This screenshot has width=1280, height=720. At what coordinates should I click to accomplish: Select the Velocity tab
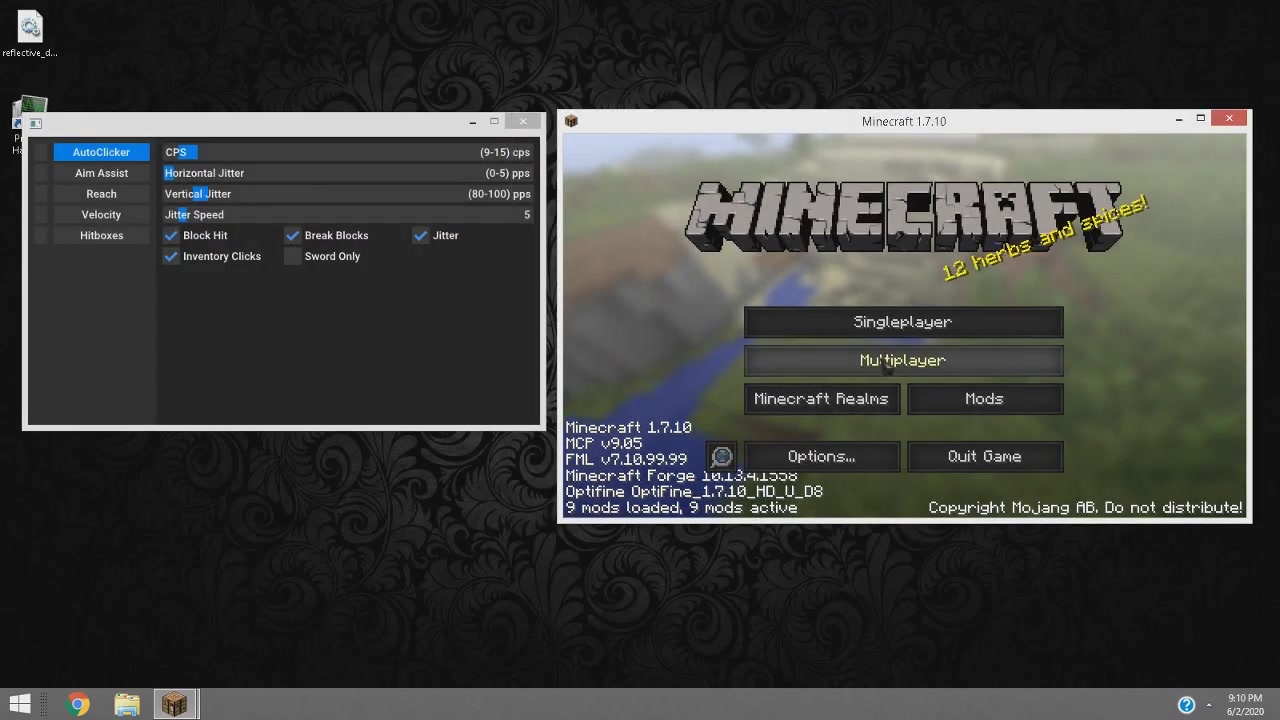click(101, 215)
